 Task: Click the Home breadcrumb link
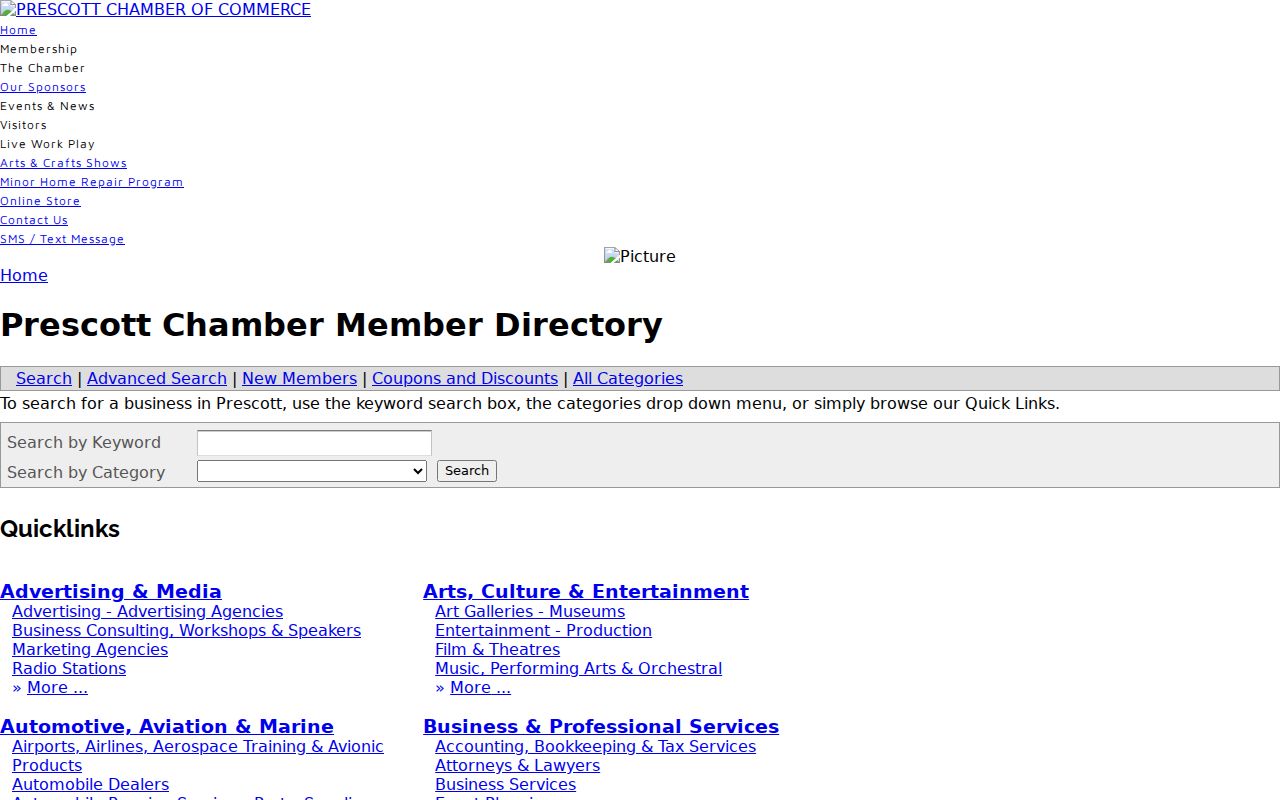coord(24,276)
